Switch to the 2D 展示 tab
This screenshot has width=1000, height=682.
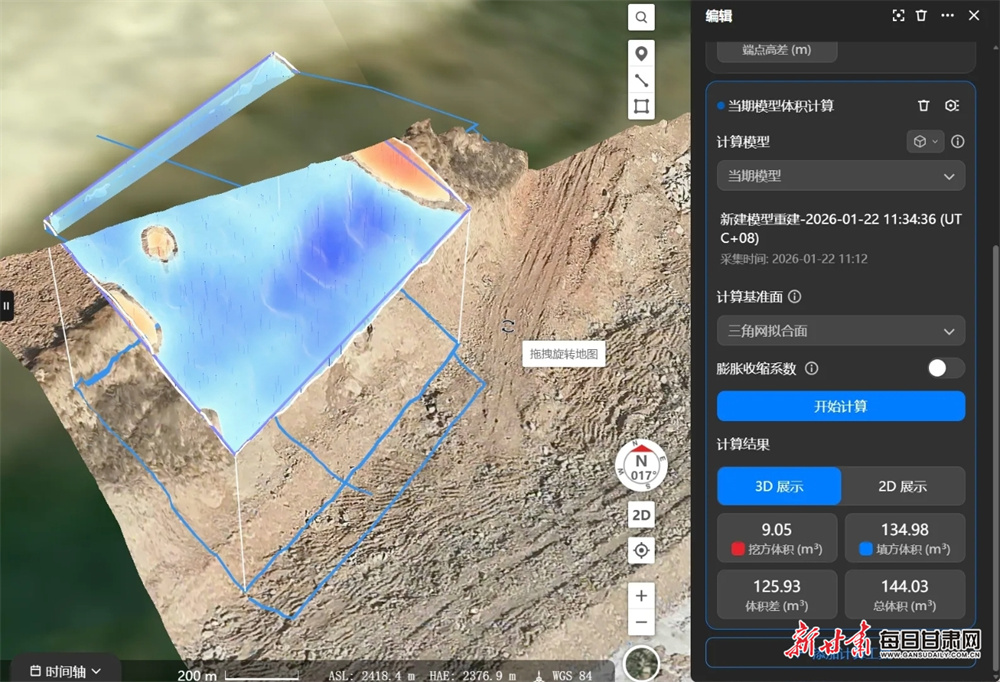[902, 486]
